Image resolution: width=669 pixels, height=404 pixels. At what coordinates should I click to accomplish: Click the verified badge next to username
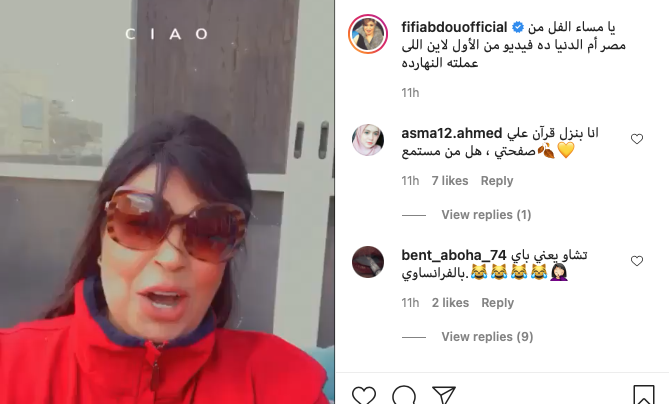pyautogui.click(x=518, y=27)
